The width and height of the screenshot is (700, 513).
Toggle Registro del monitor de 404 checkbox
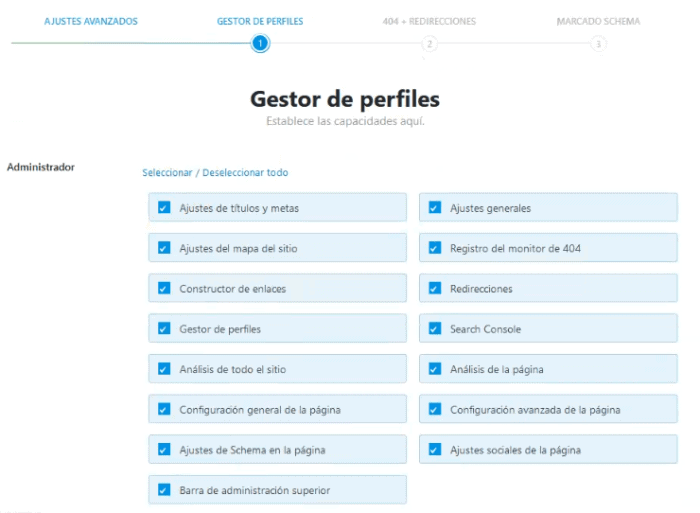coord(435,248)
